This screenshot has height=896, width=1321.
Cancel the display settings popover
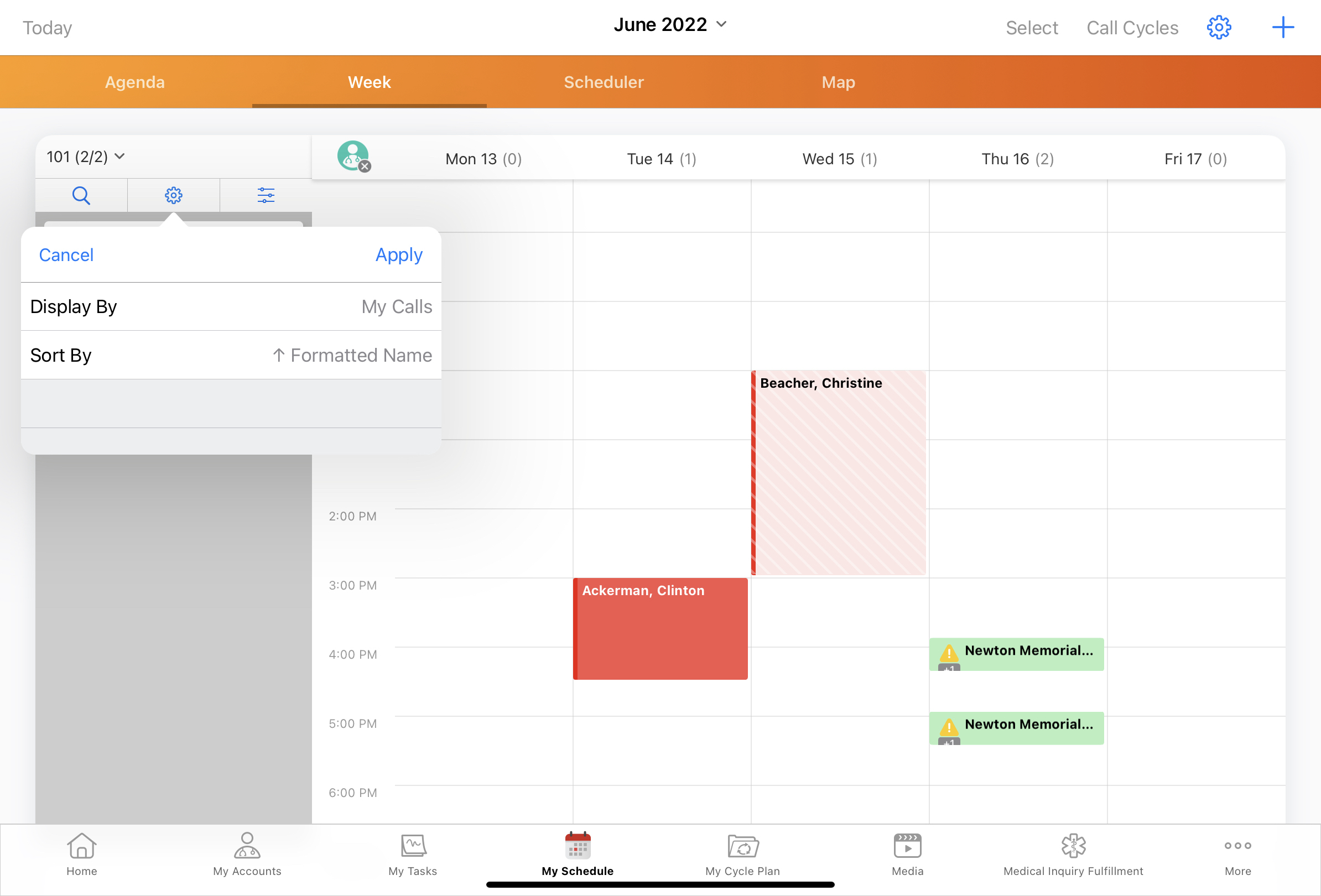[x=66, y=255]
